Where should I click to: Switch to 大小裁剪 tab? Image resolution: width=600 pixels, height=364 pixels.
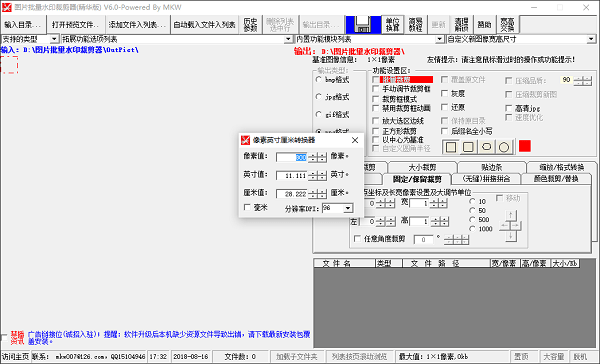click(x=422, y=167)
